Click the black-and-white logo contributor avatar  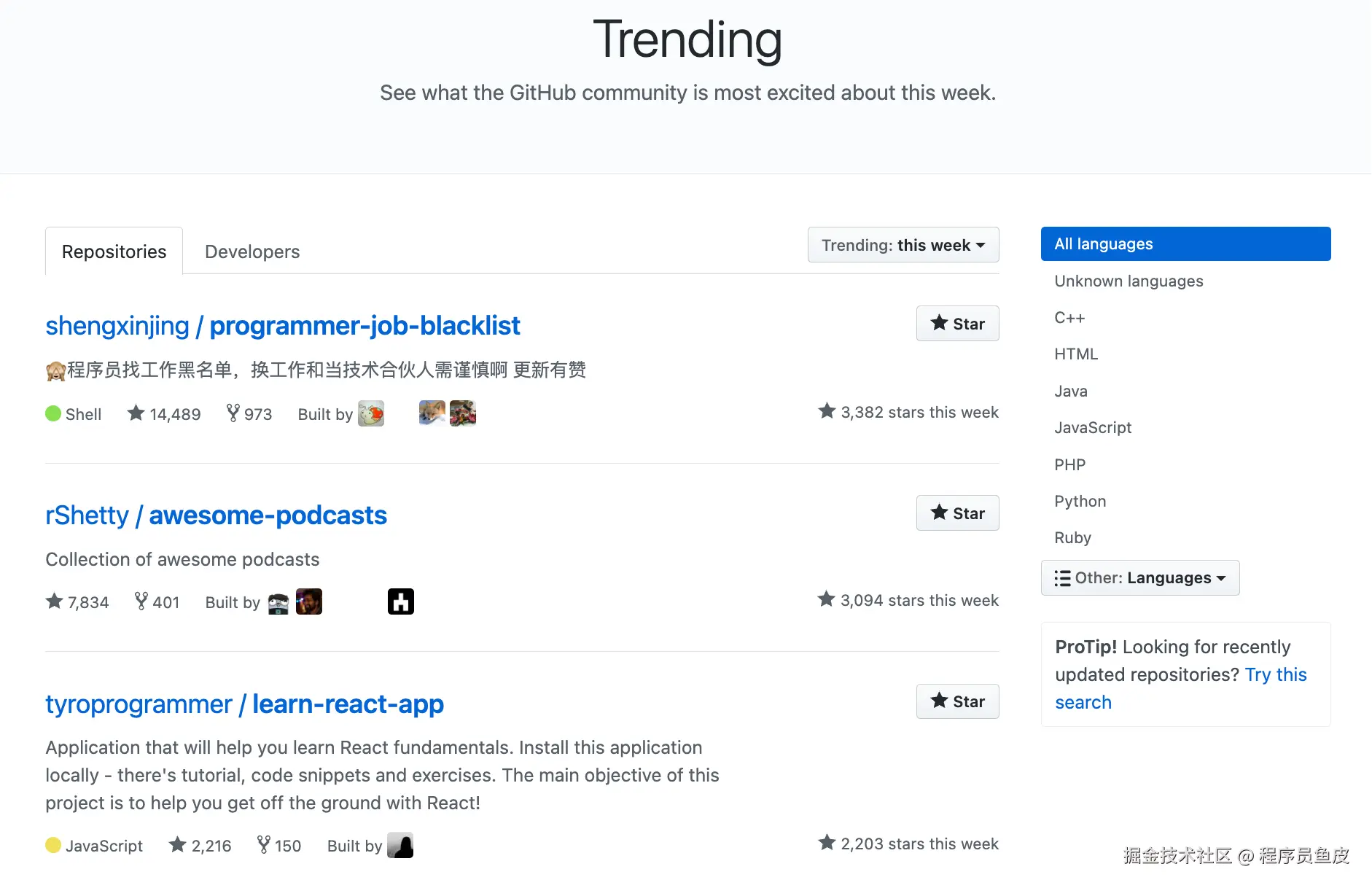tap(400, 602)
